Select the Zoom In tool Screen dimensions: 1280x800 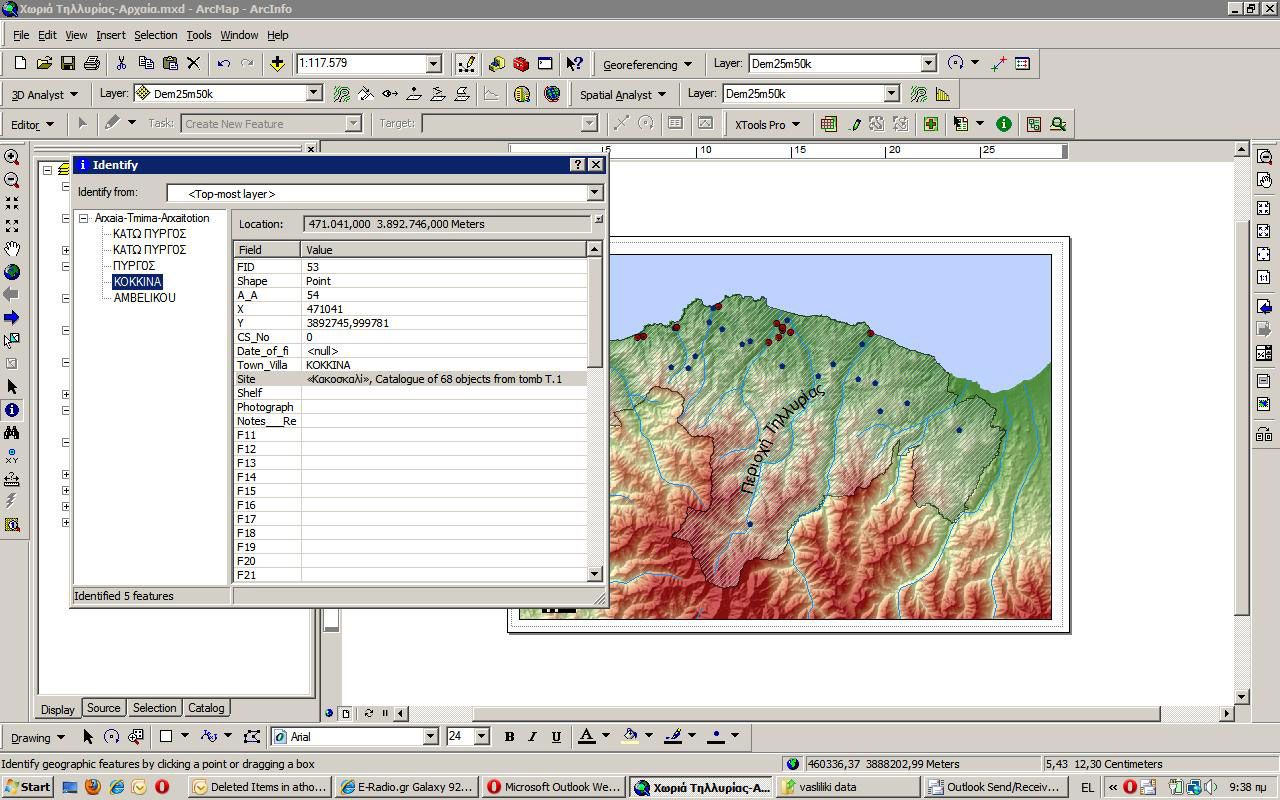click(x=12, y=157)
